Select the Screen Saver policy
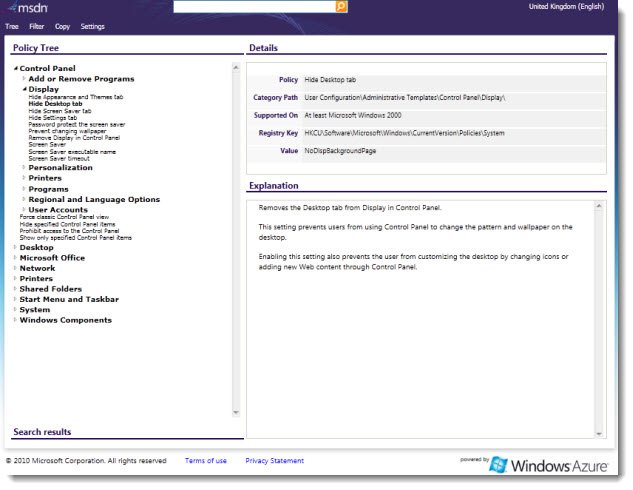The width and height of the screenshot is (633, 490). [47, 144]
